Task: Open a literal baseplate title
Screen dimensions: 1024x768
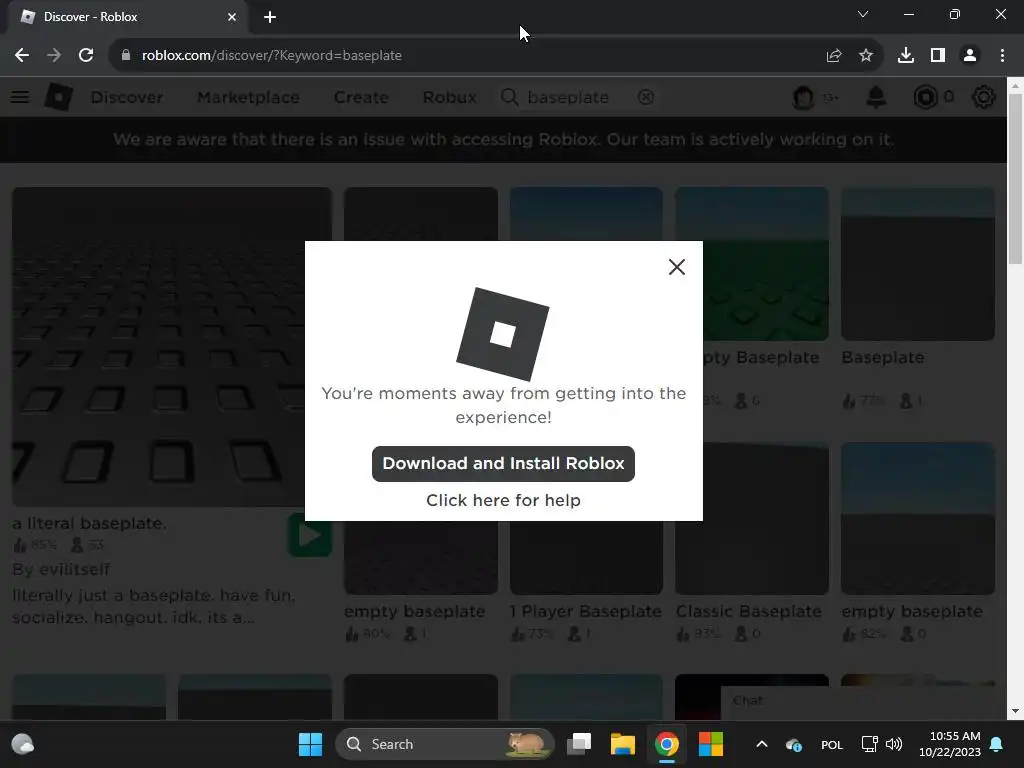Action: click(89, 523)
